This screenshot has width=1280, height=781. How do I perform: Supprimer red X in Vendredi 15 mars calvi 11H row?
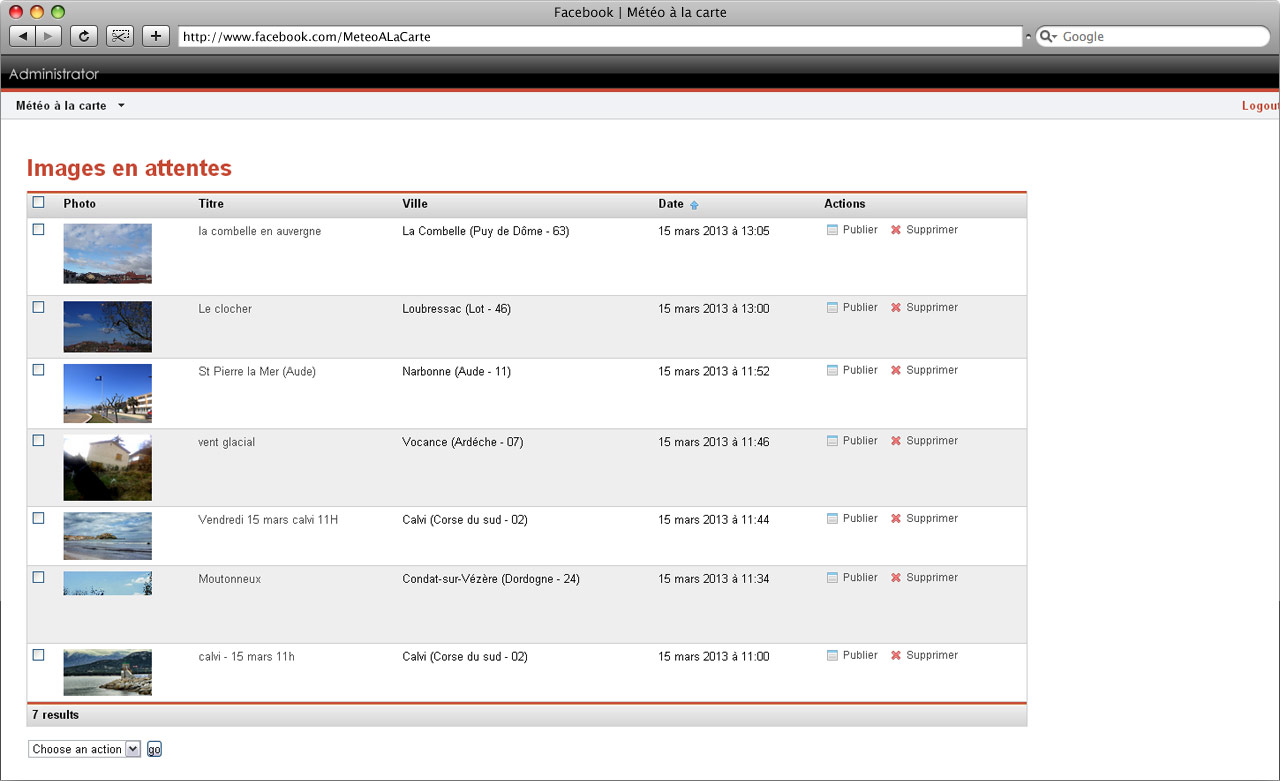[x=896, y=519]
